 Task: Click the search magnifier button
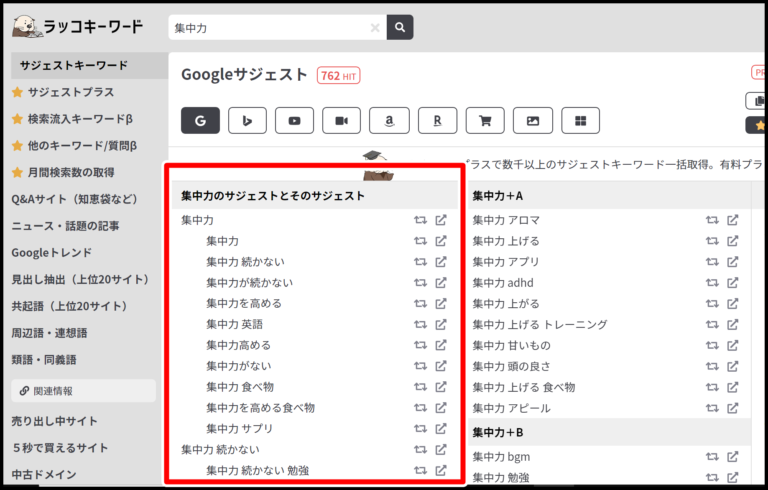[400, 27]
